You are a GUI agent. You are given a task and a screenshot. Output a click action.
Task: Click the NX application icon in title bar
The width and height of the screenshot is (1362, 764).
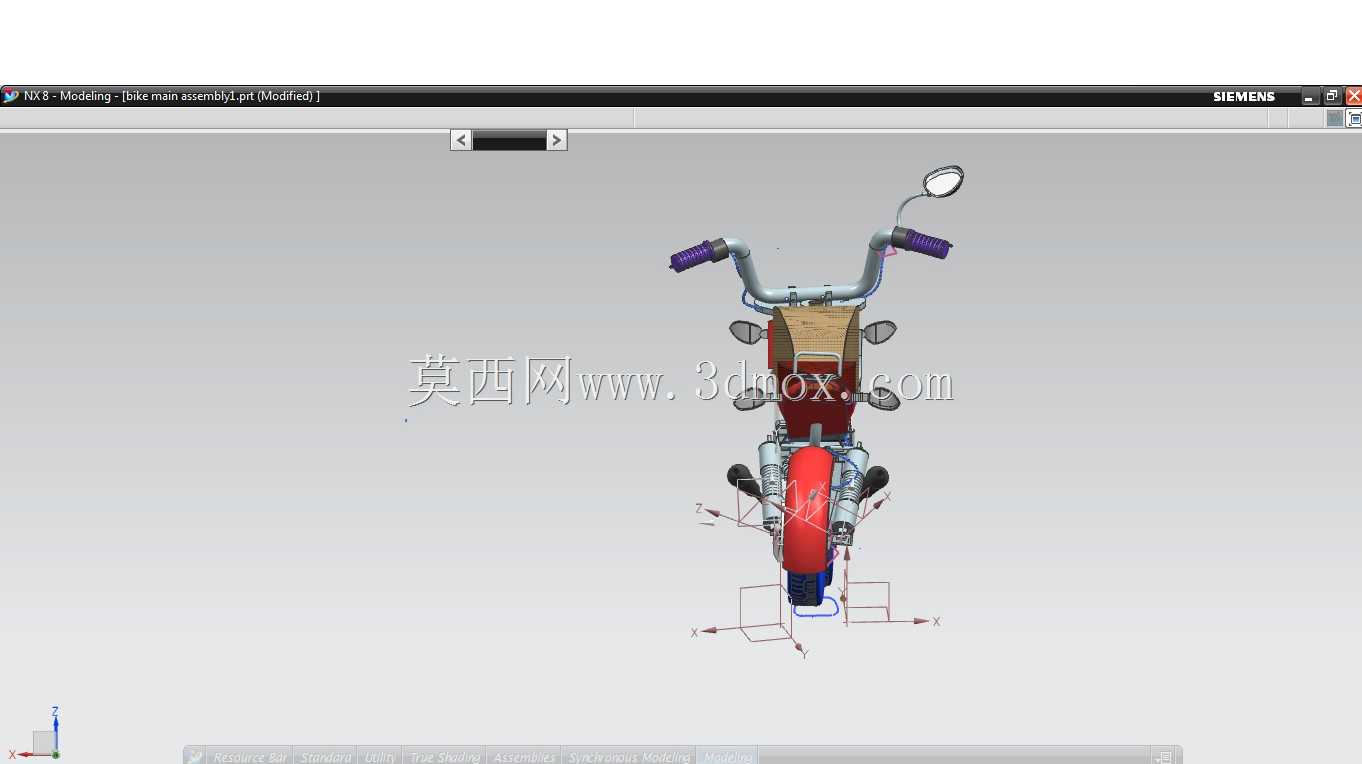(x=11, y=96)
